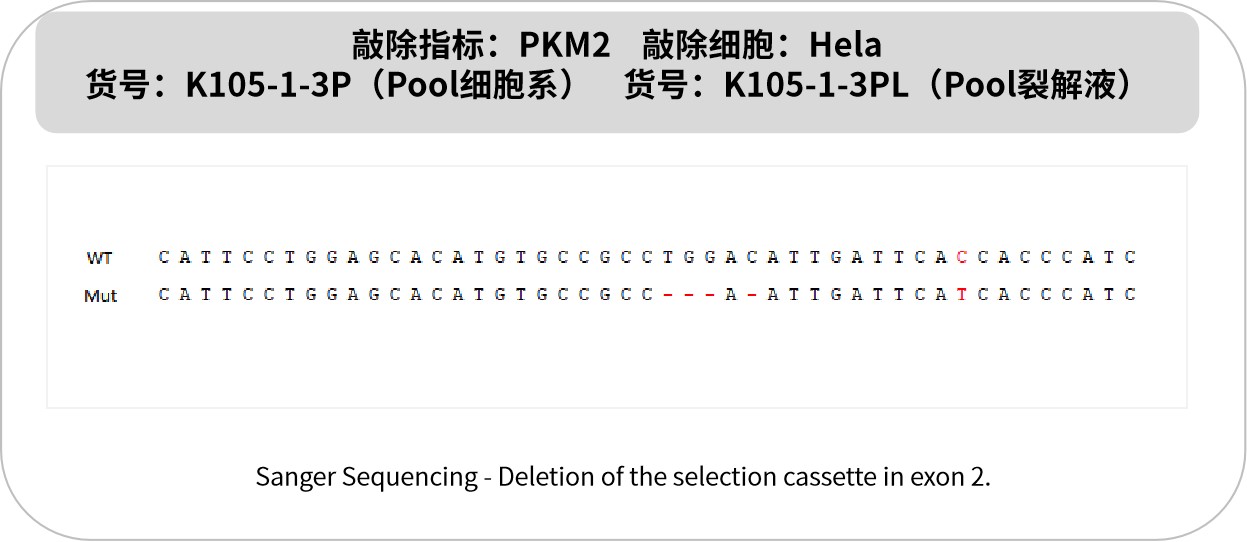Click the last letter of the Mut sequence

pos(1130,294)
